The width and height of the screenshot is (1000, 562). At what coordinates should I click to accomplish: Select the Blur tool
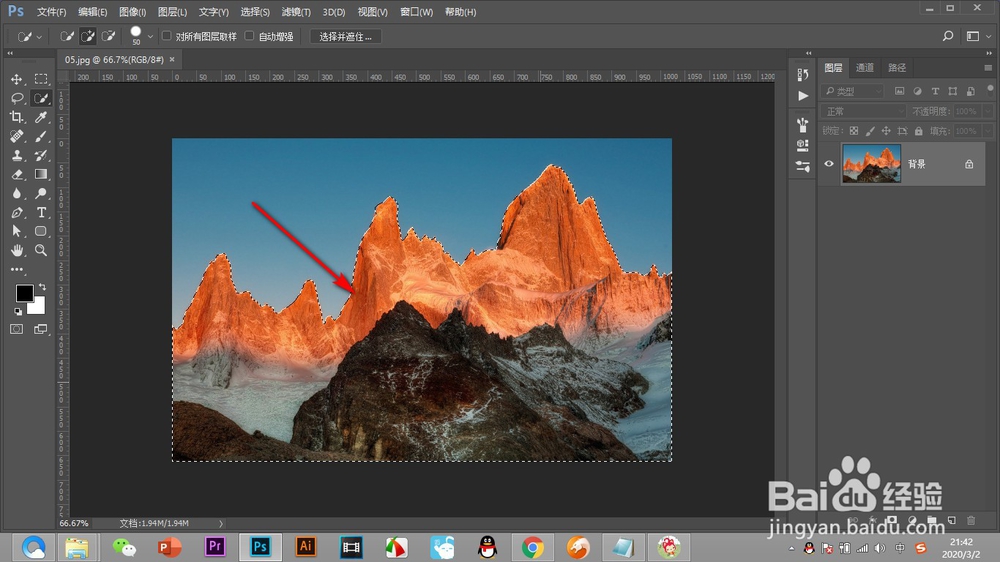[17, 193]
